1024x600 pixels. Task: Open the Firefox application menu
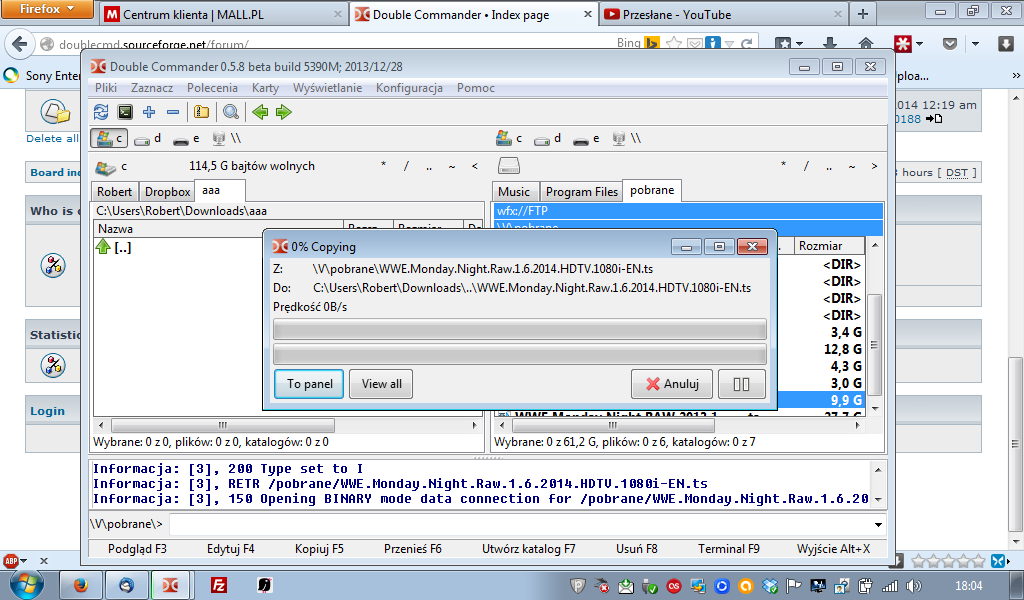(x=48, y=10)
